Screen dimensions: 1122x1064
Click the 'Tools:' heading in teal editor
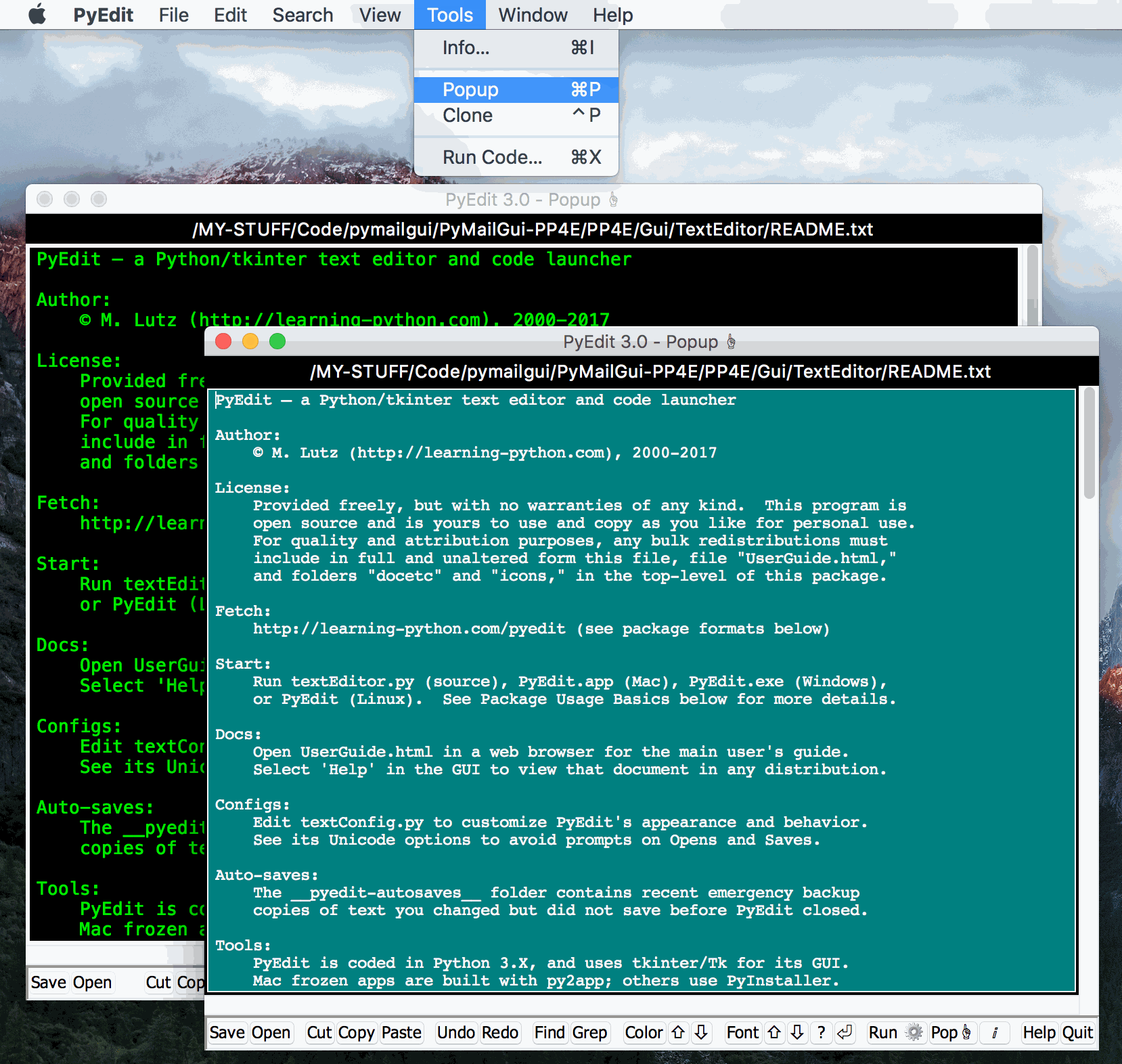(x=243, y=946)
